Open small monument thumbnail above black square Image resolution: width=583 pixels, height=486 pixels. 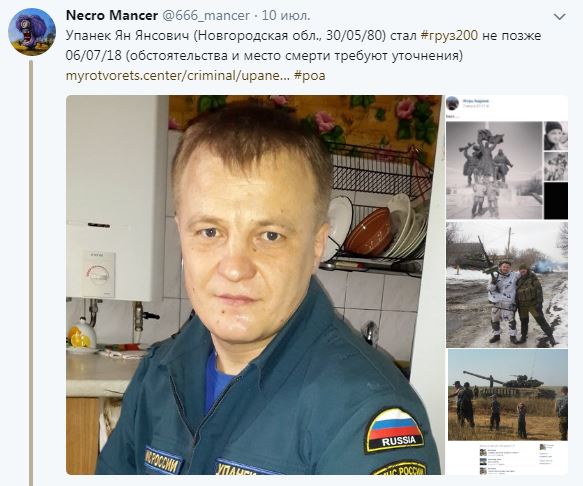pos(556,166)
